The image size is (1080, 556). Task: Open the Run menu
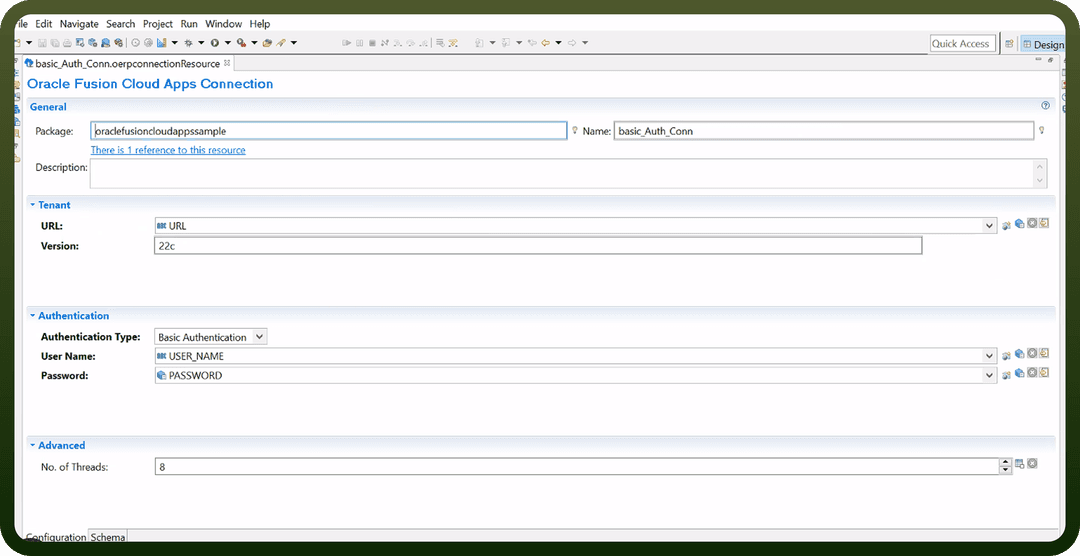[x=189, y=23]
